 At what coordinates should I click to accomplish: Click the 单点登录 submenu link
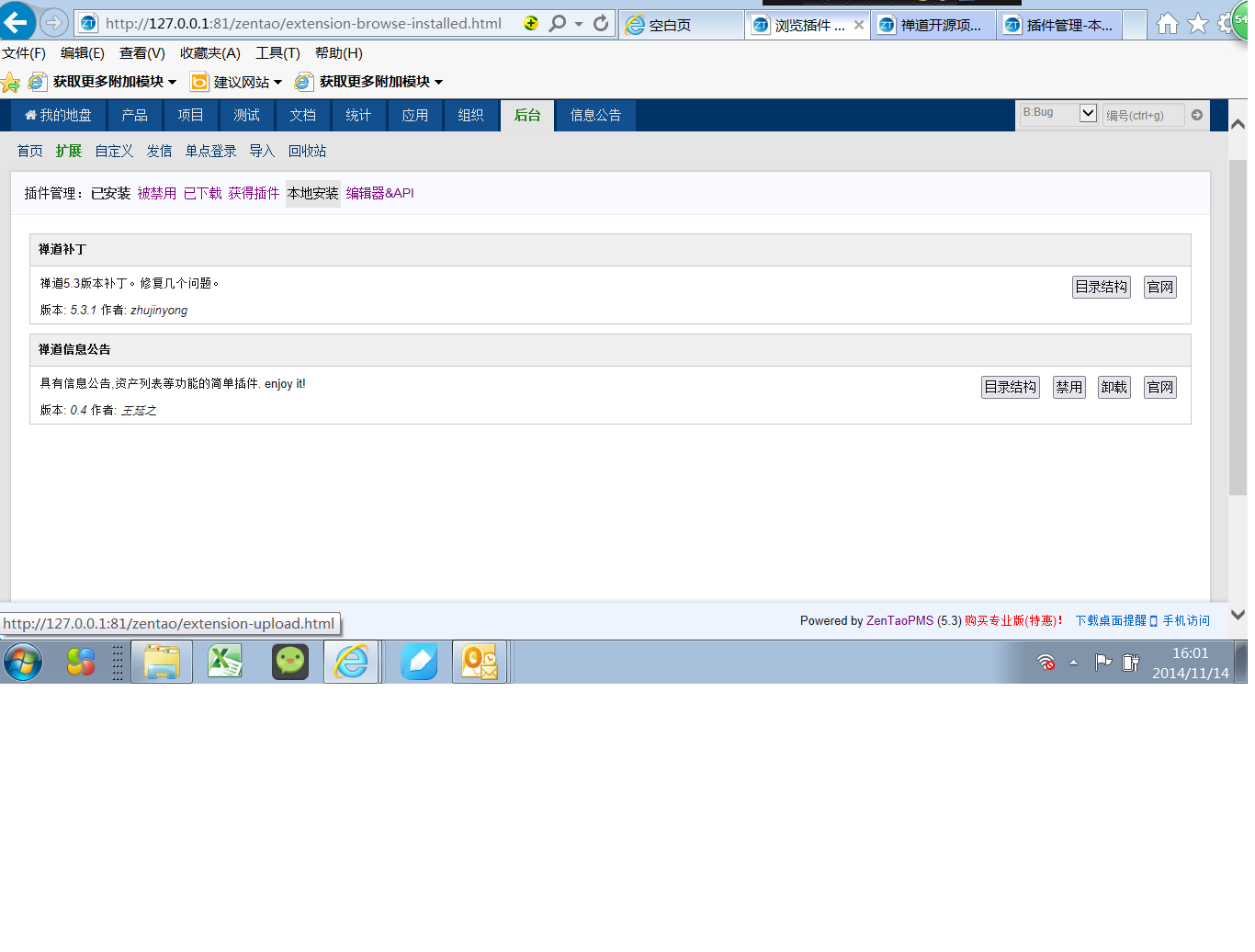[x=210, y=151]
